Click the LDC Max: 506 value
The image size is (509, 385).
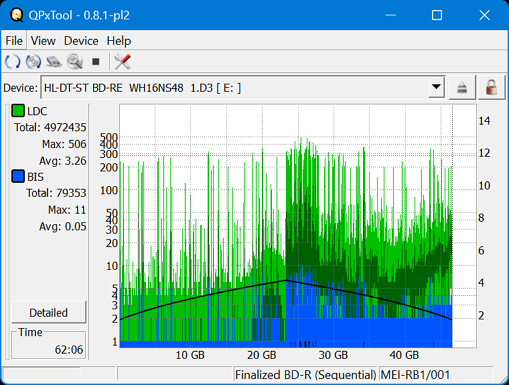pyautogui.click(x=64, y=144)
